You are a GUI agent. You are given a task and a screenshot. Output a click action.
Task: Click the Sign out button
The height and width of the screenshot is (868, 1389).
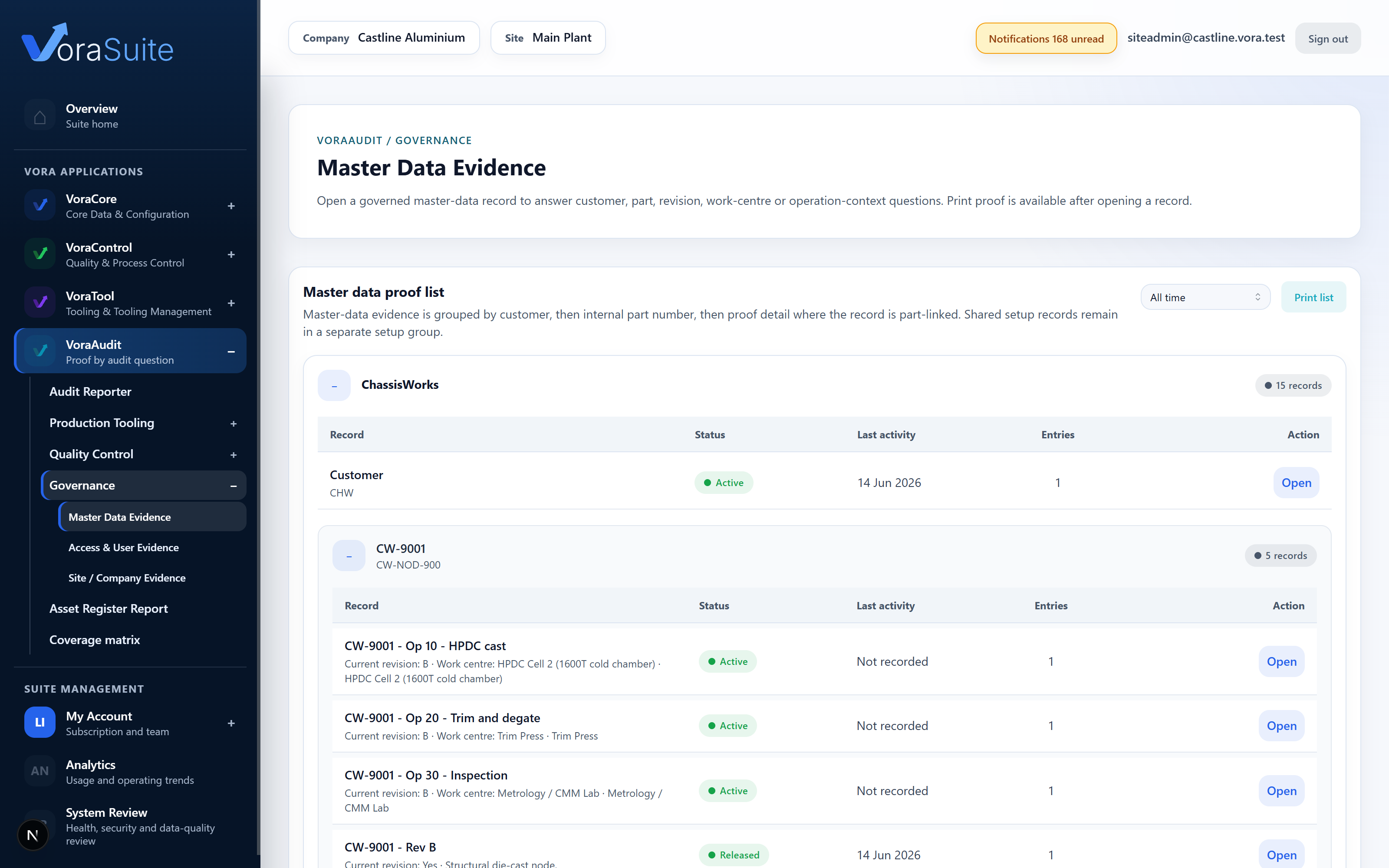[1328, 39]
